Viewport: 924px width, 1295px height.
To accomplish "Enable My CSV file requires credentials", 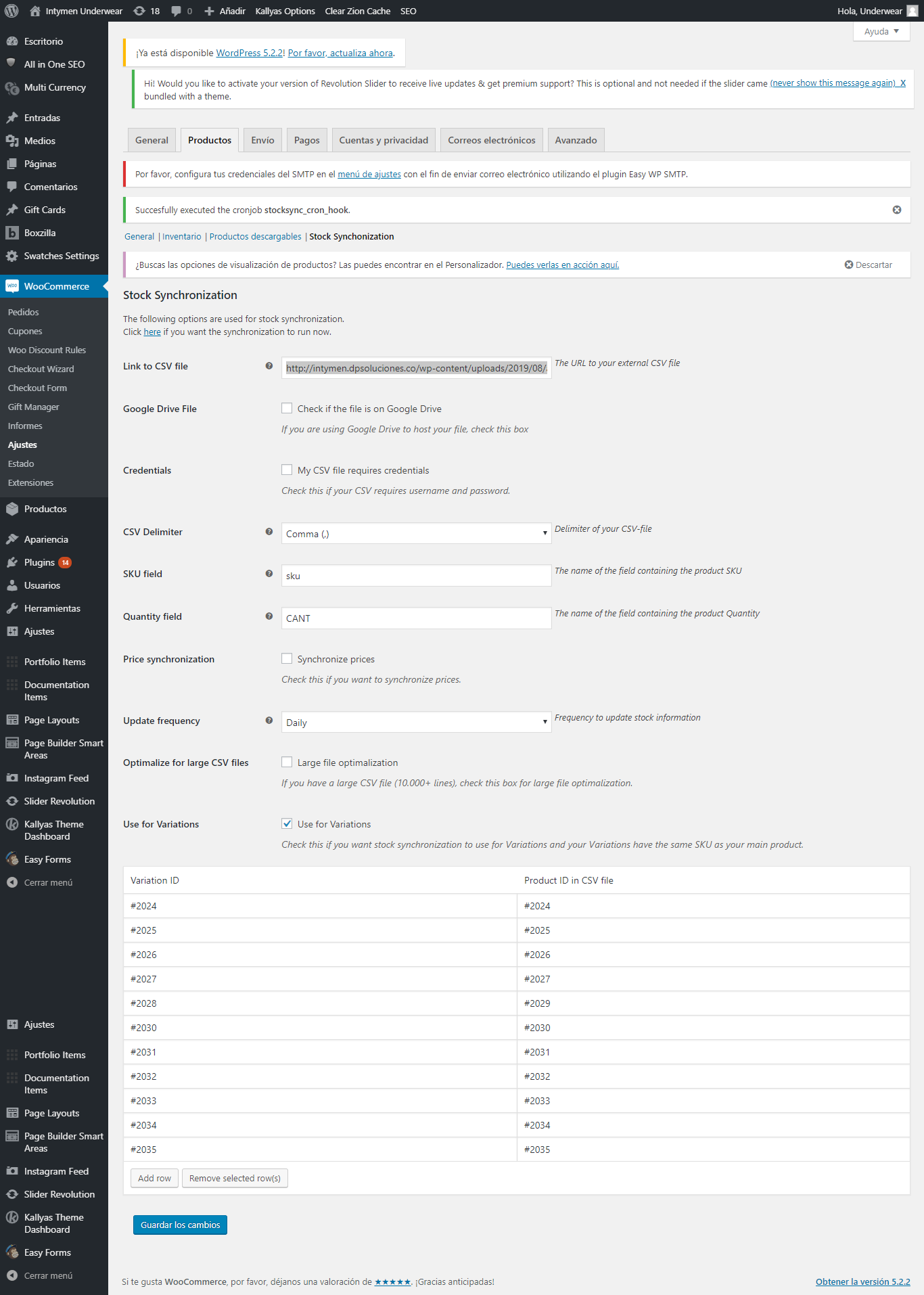I will 287,470.
